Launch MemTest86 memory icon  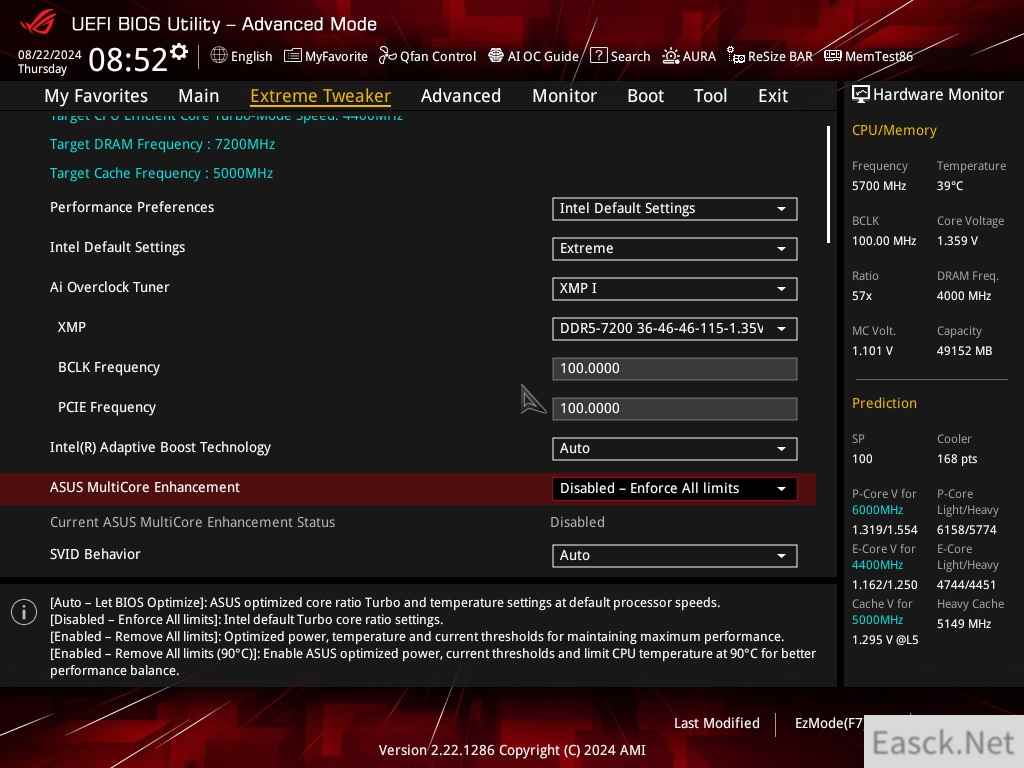pos(833,56)
